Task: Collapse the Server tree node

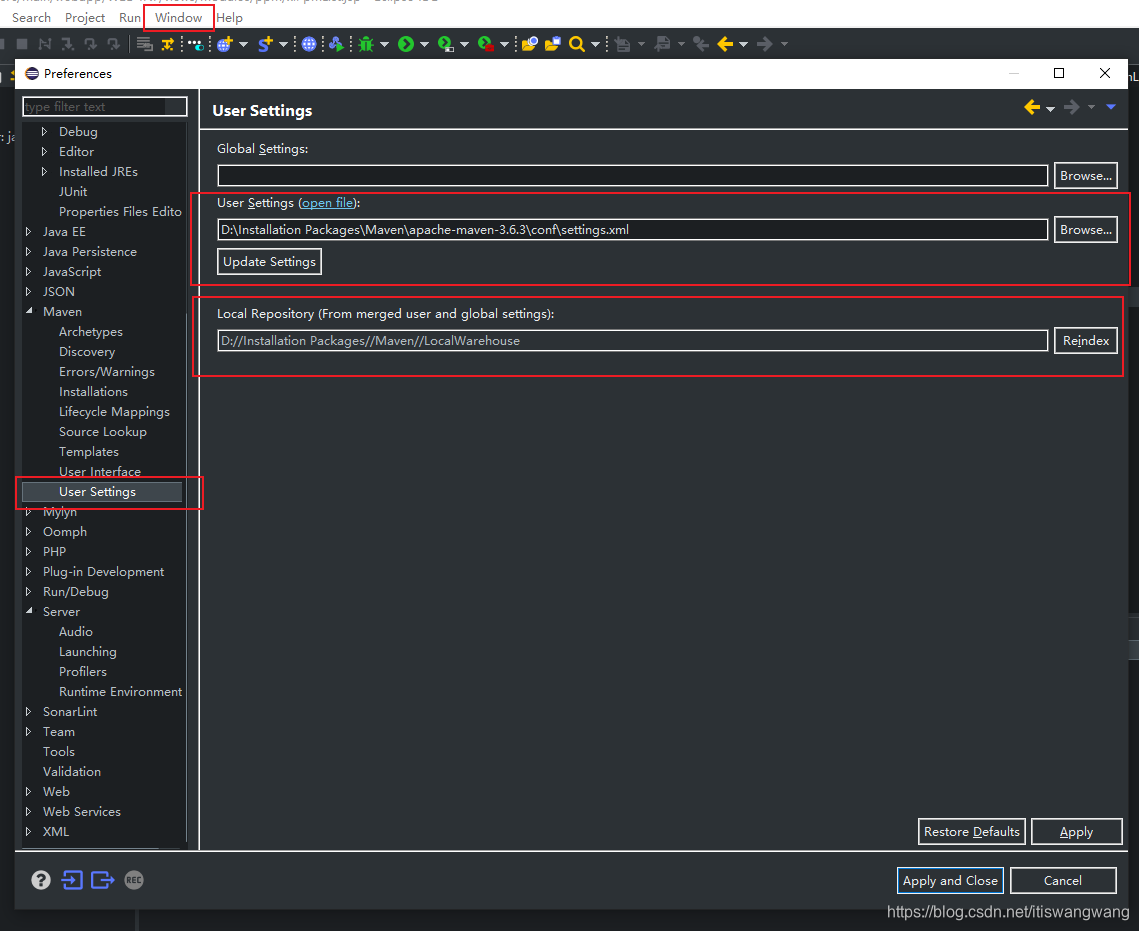Action: 29,611
